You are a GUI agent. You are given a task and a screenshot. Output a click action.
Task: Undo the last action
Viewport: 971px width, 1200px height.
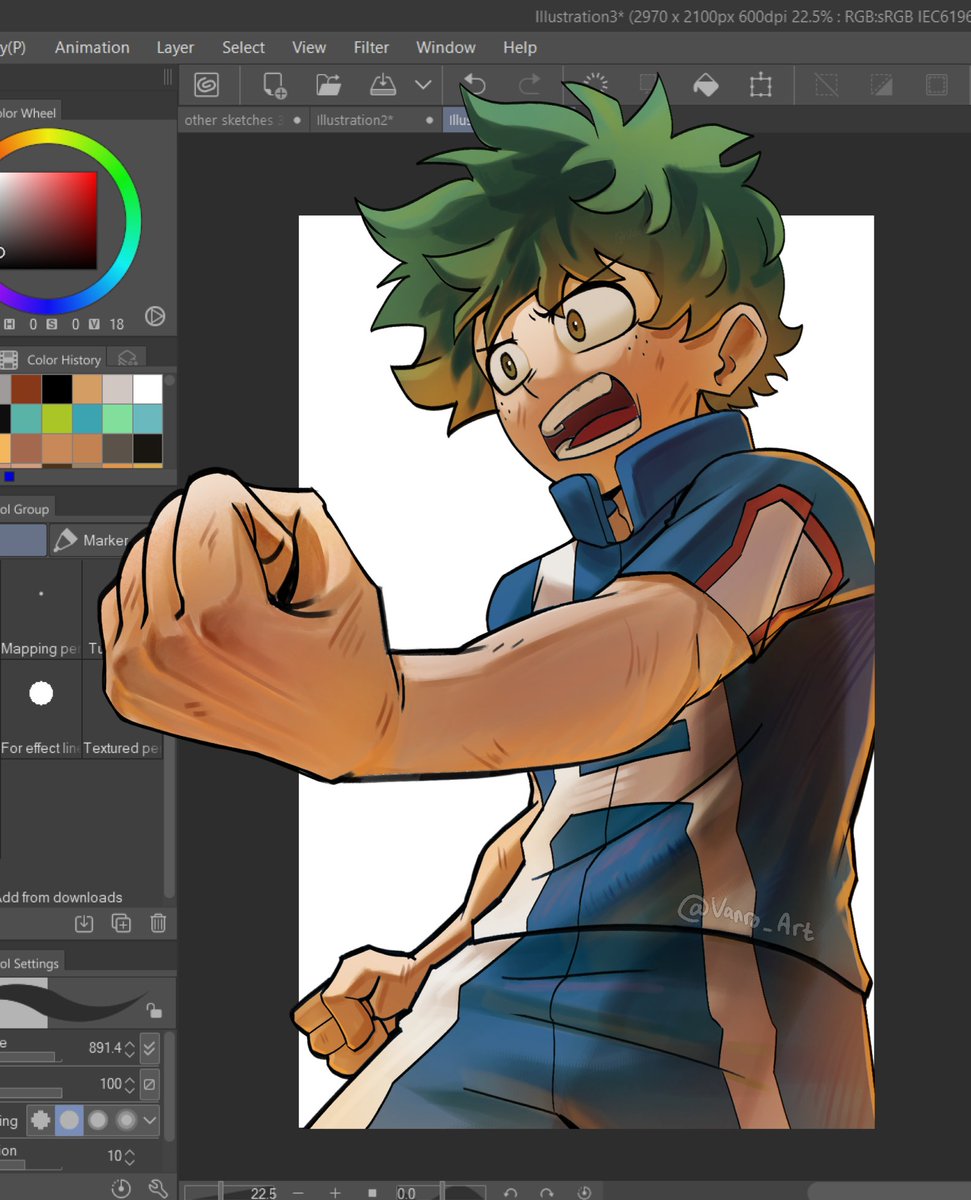[474, 85]
